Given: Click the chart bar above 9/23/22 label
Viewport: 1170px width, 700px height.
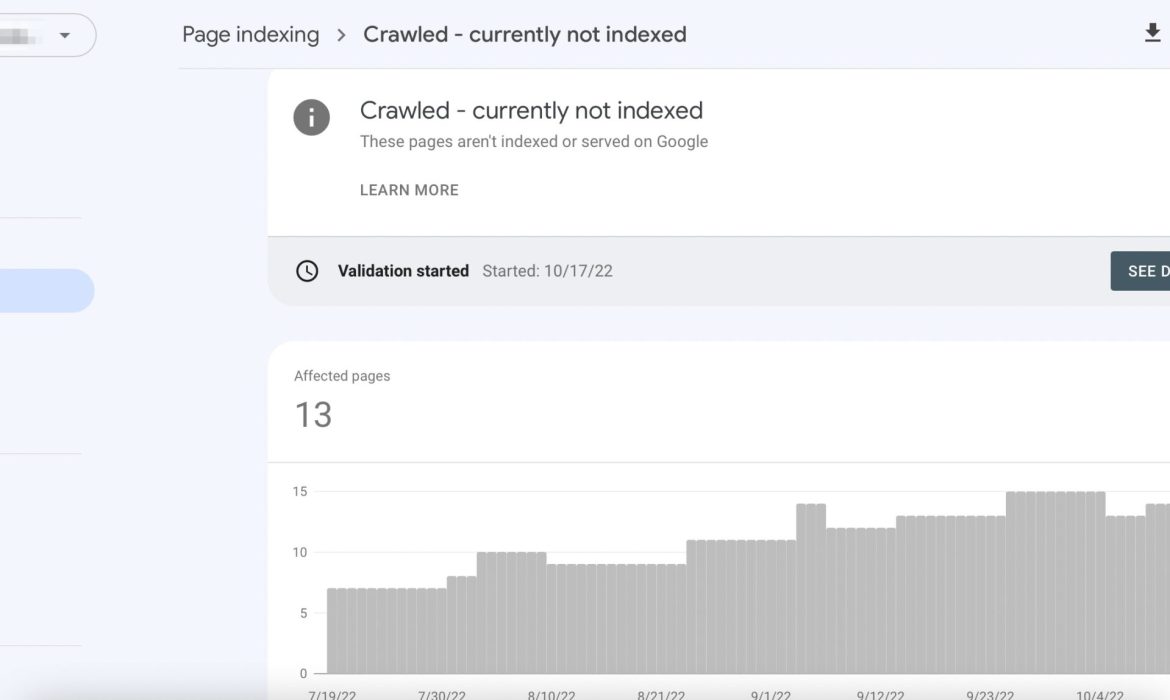Looking at the screenshot, I should pyautogui.click(x=990, y=595).
